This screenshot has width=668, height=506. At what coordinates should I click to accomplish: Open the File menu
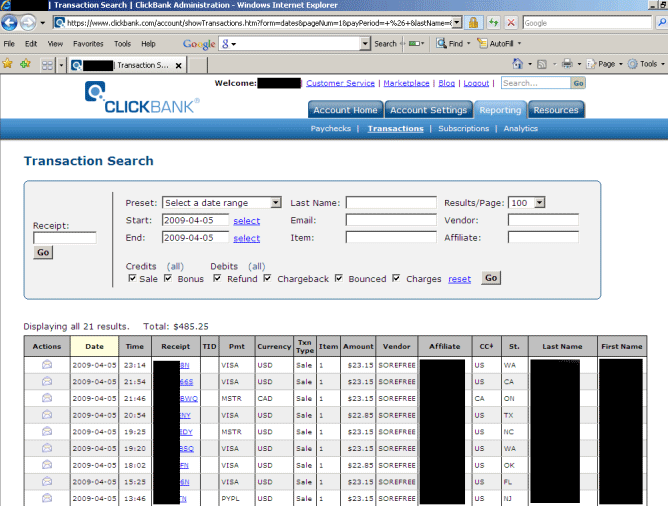pos(9,43)
